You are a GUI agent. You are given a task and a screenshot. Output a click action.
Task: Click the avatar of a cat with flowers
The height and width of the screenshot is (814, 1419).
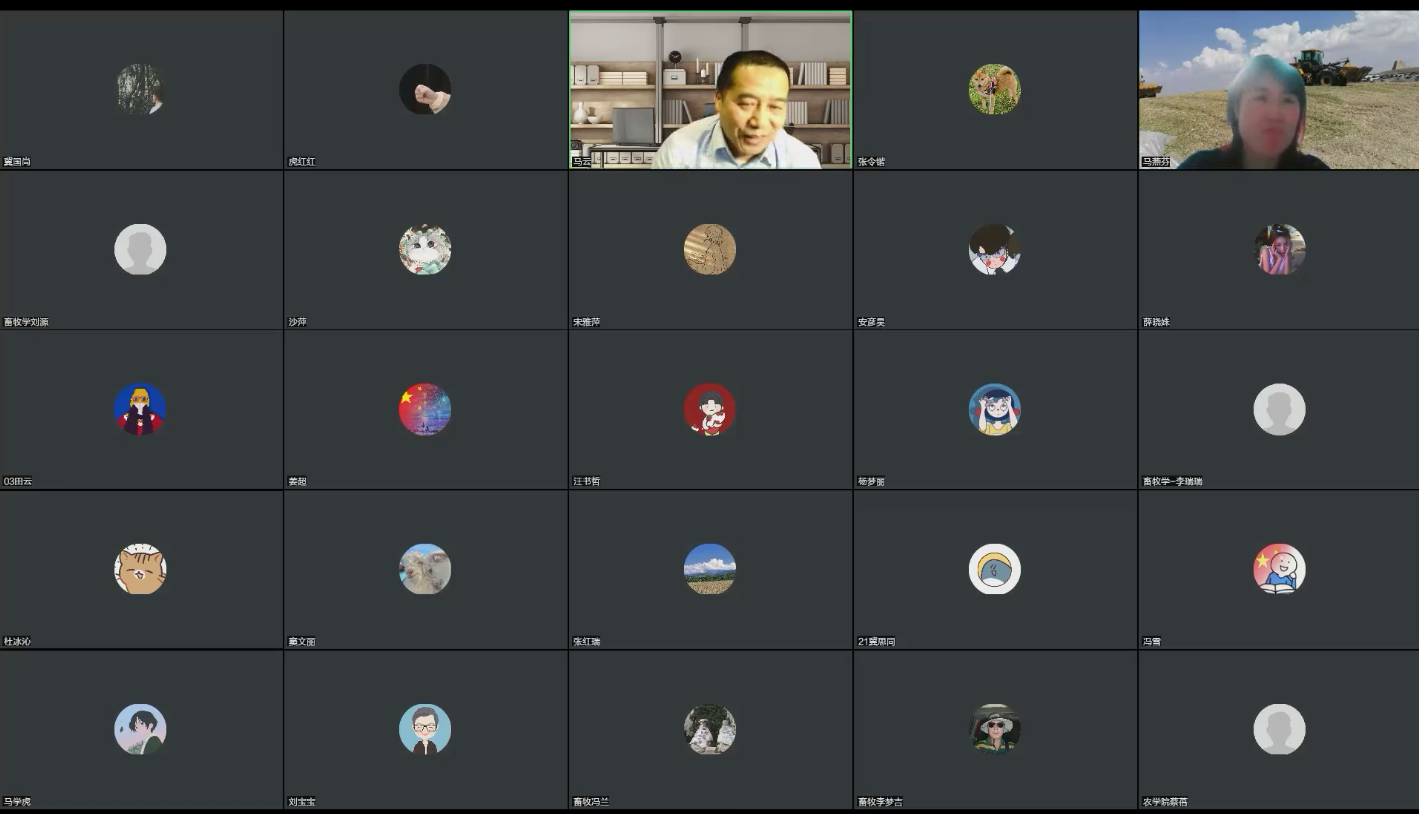click(425, 249)
